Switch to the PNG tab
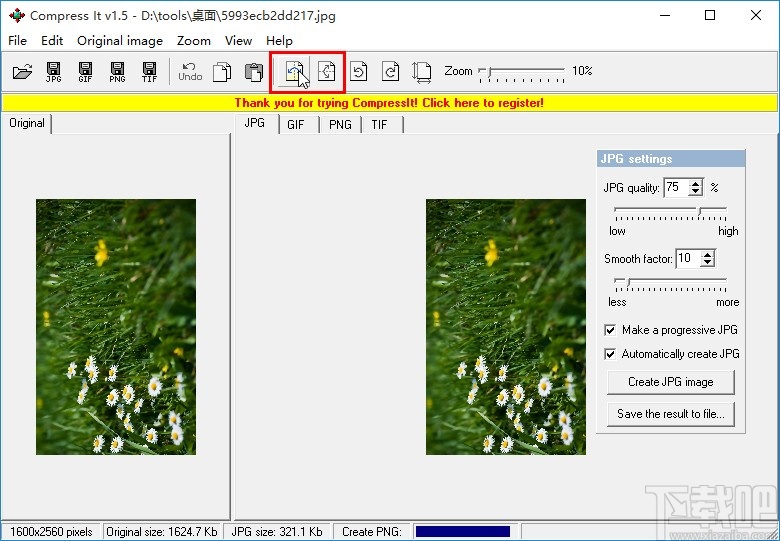The height and width of the screenshot is (541, 780). (340, 125)
